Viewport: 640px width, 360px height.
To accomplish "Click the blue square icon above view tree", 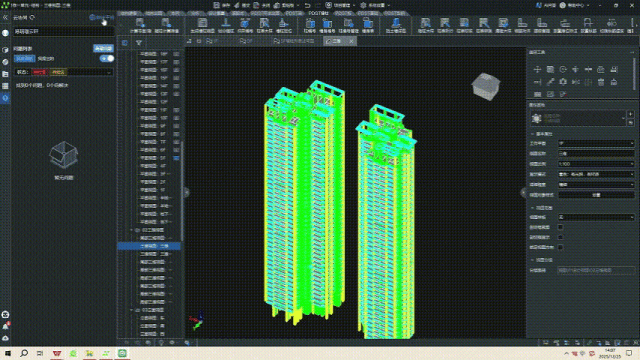I will click(125, 42).
